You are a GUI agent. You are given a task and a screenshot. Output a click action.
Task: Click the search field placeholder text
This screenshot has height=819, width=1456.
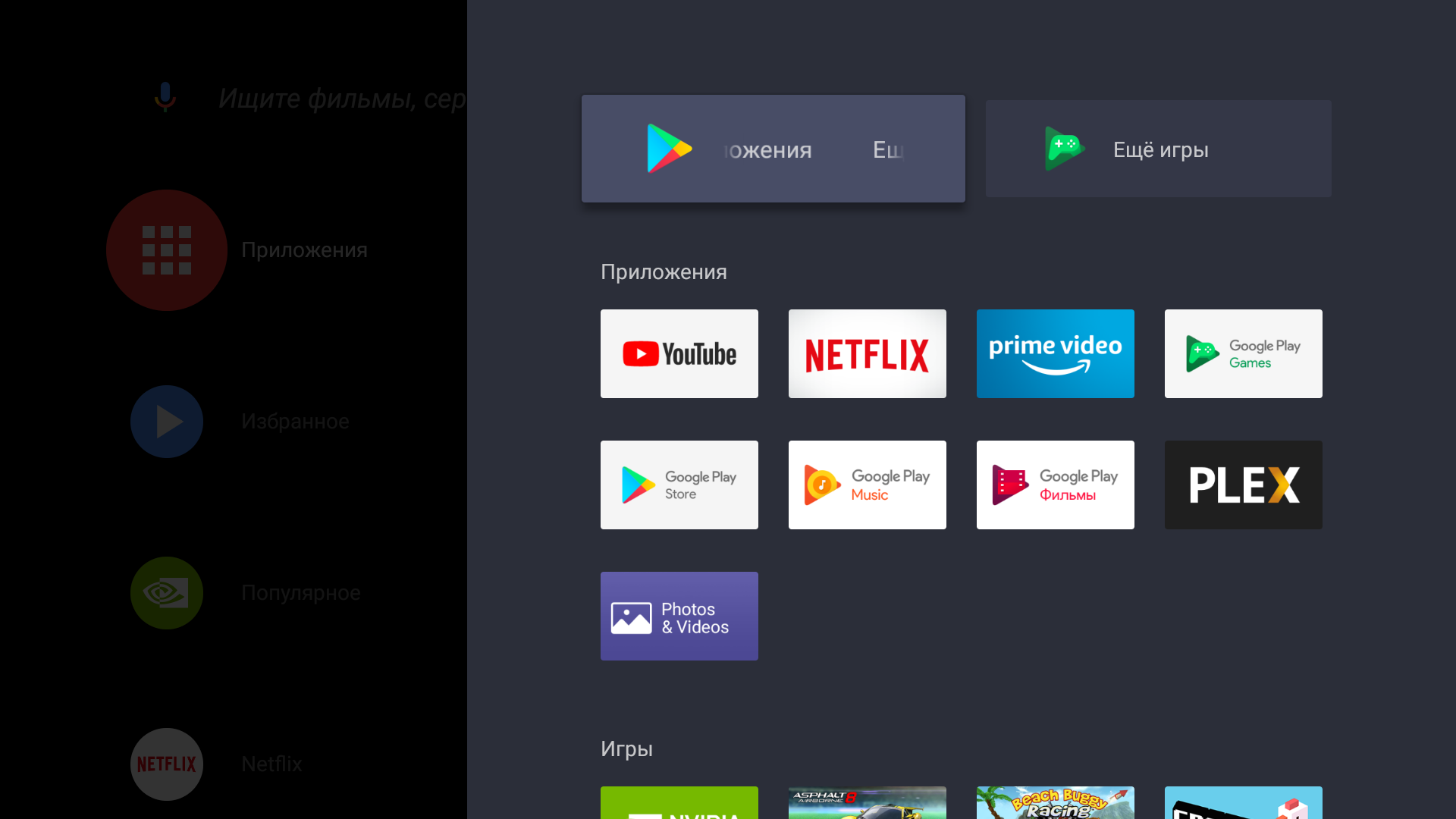click(341, 99)
